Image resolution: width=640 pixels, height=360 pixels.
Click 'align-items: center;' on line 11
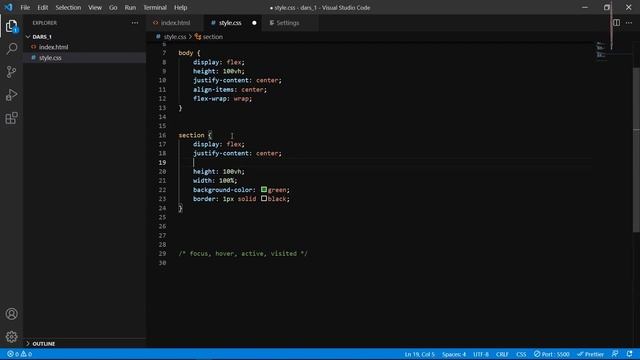(230, 89)
